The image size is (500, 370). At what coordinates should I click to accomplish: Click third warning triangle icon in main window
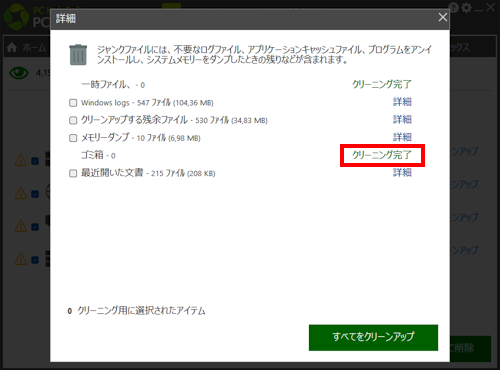(x=21, y=226)
